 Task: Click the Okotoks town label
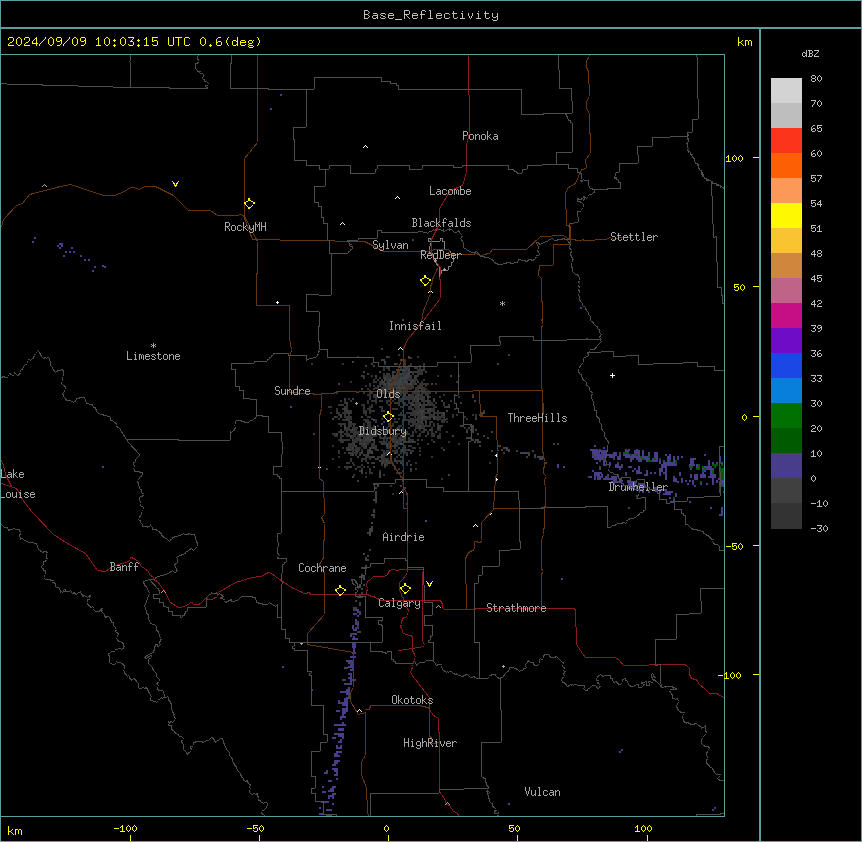[412, 700]
